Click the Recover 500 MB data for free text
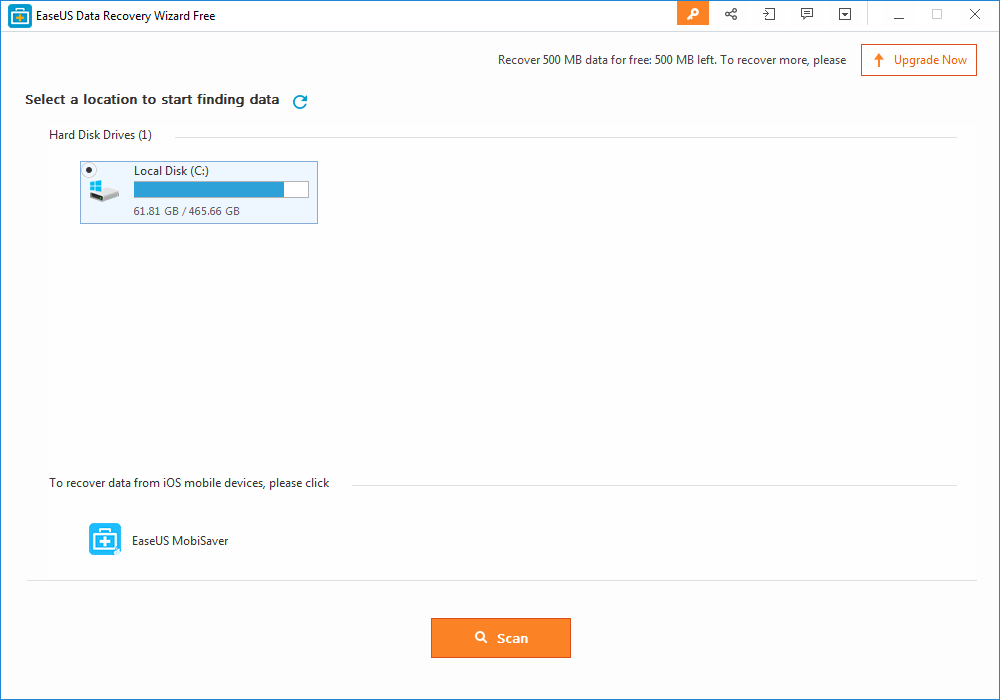Screen dimensions: 1000x700 672,60
